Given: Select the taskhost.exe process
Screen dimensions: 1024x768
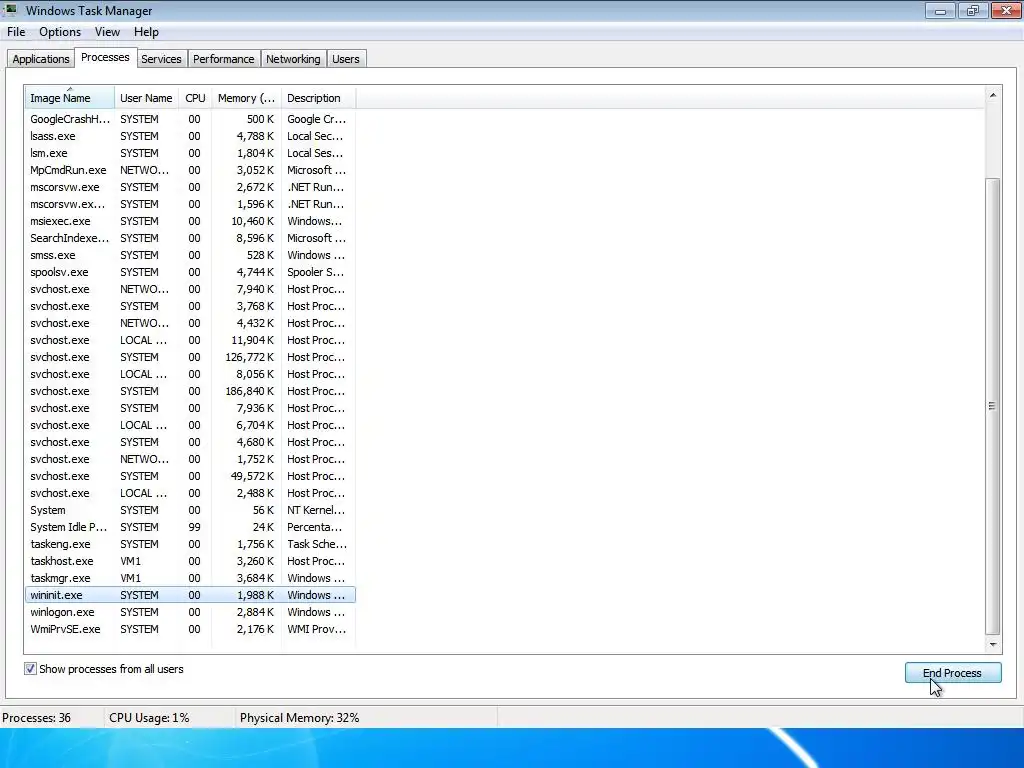Looking at the screenshot, I should pos(190,560).
